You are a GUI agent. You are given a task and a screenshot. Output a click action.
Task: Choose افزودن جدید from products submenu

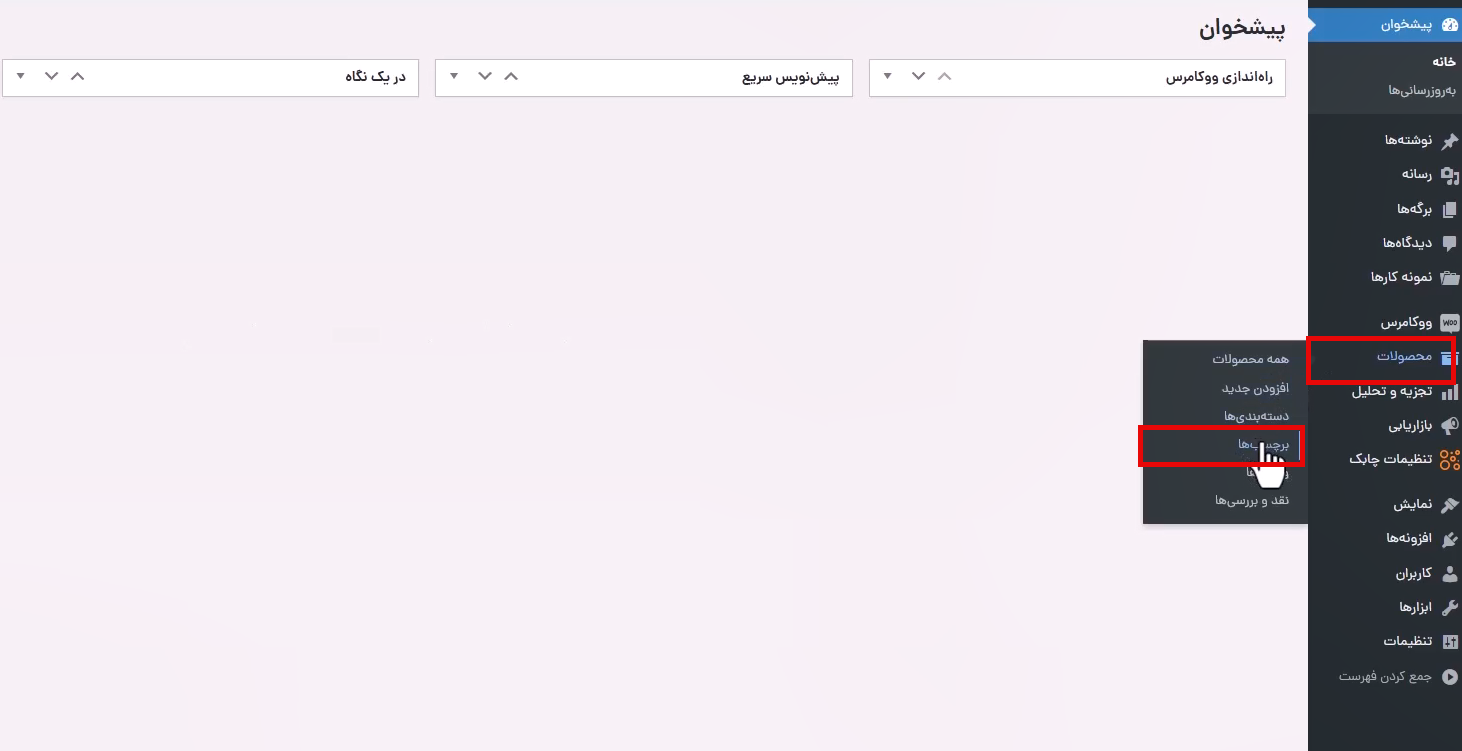point(1255,388)
